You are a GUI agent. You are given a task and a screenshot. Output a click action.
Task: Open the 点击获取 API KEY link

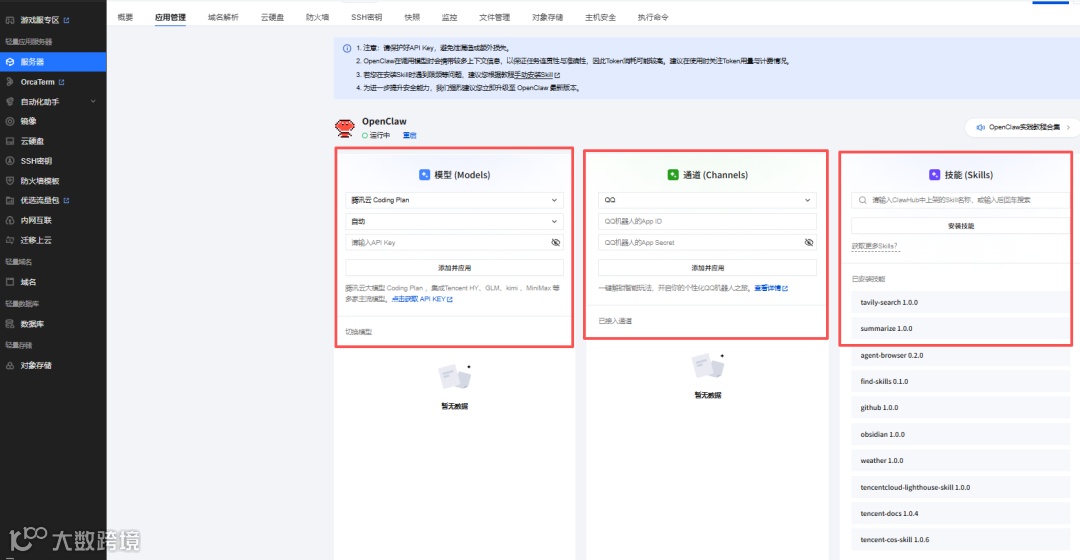tap(422, 300)
